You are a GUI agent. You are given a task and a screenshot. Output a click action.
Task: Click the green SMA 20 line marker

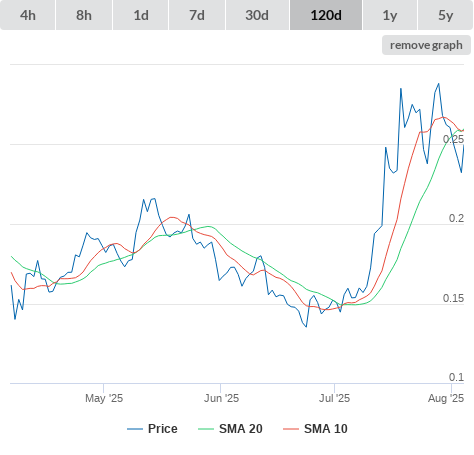click(206, 429)
